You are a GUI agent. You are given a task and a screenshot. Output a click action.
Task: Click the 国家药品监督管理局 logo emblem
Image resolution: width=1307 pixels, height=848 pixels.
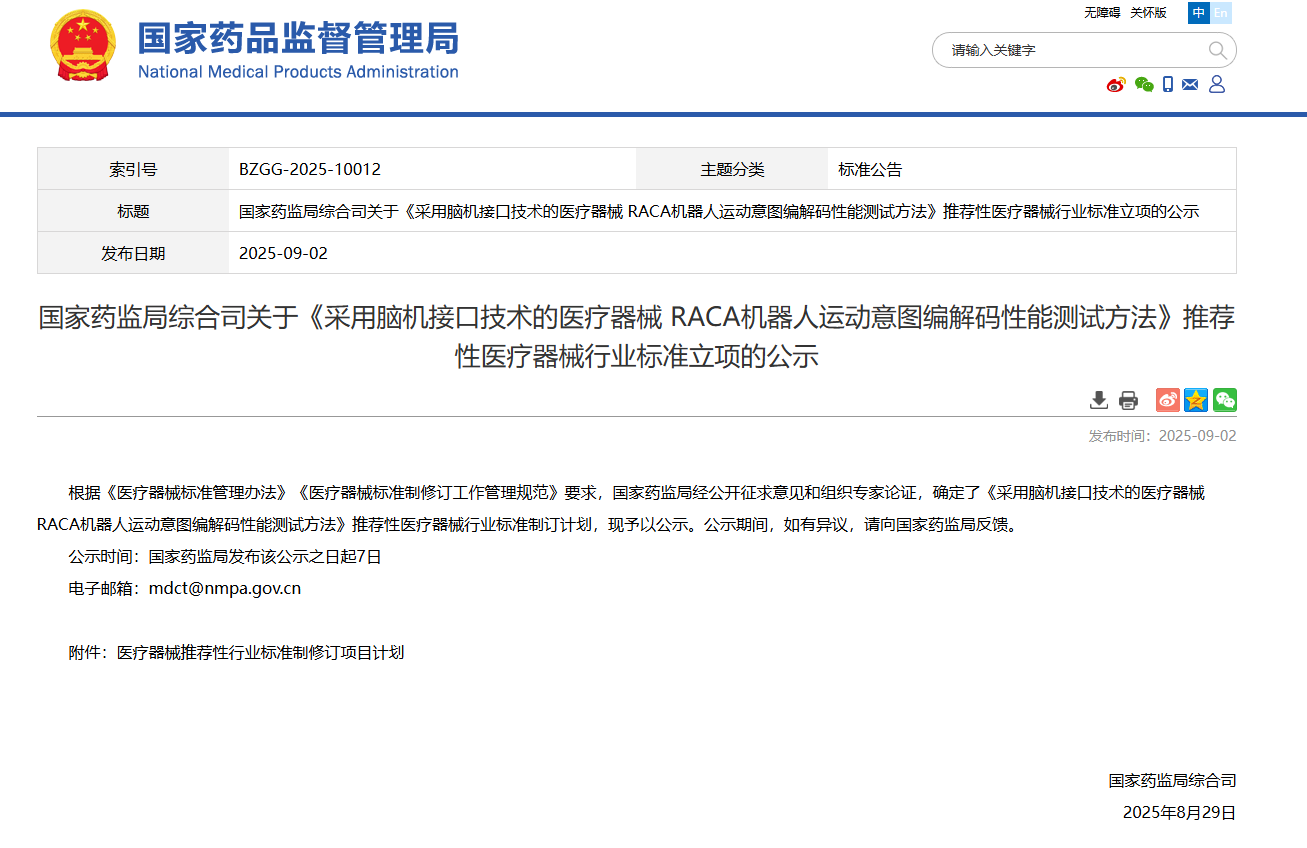pos(82,46)
